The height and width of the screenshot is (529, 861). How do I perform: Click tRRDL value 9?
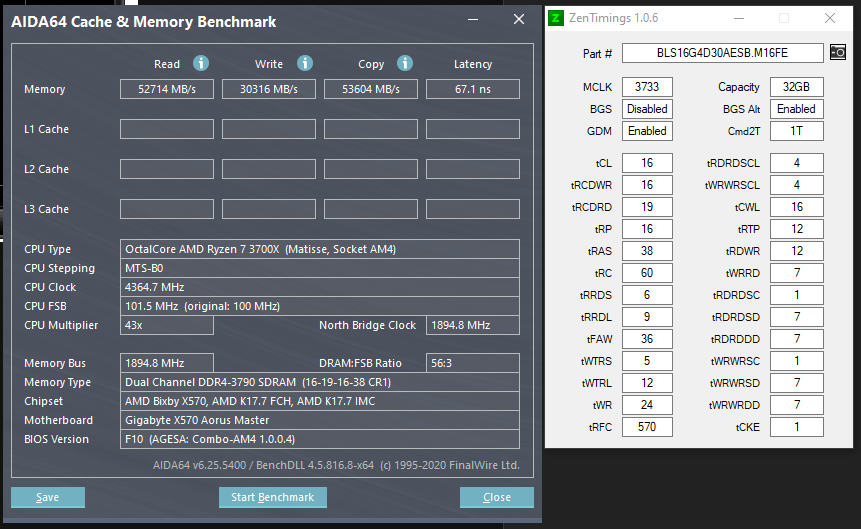point(647,317)
